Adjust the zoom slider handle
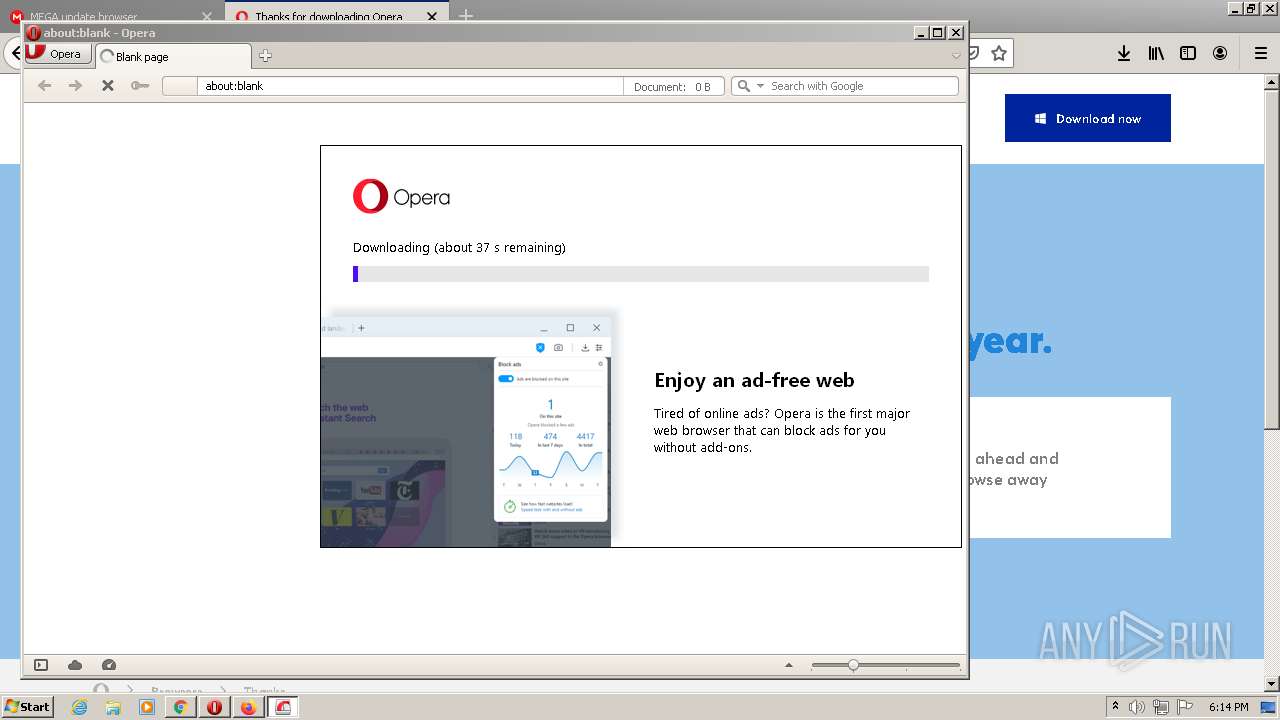The image size is (1280, 720). [x=853, y=665]
